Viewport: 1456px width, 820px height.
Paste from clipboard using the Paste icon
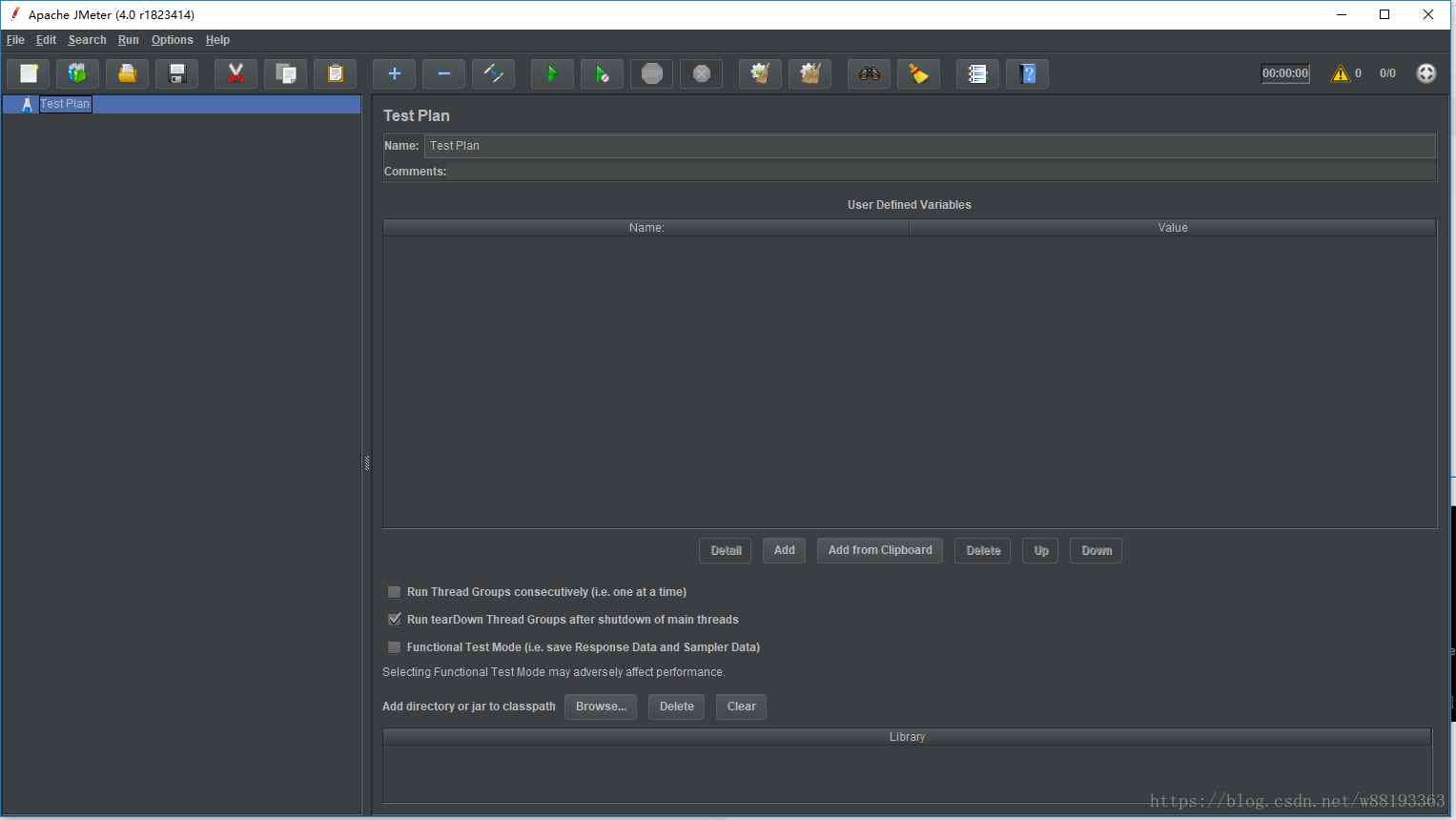pos(336,73)
